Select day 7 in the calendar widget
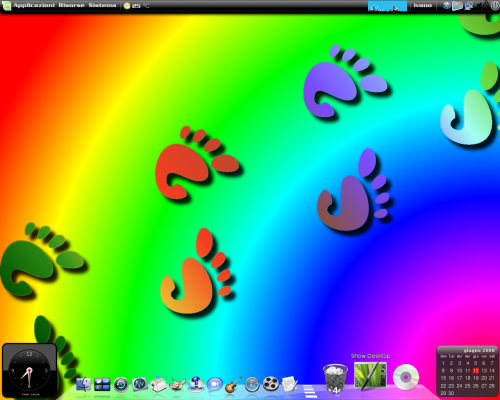The height and width of the screenshot is (400, 500). 492,363
